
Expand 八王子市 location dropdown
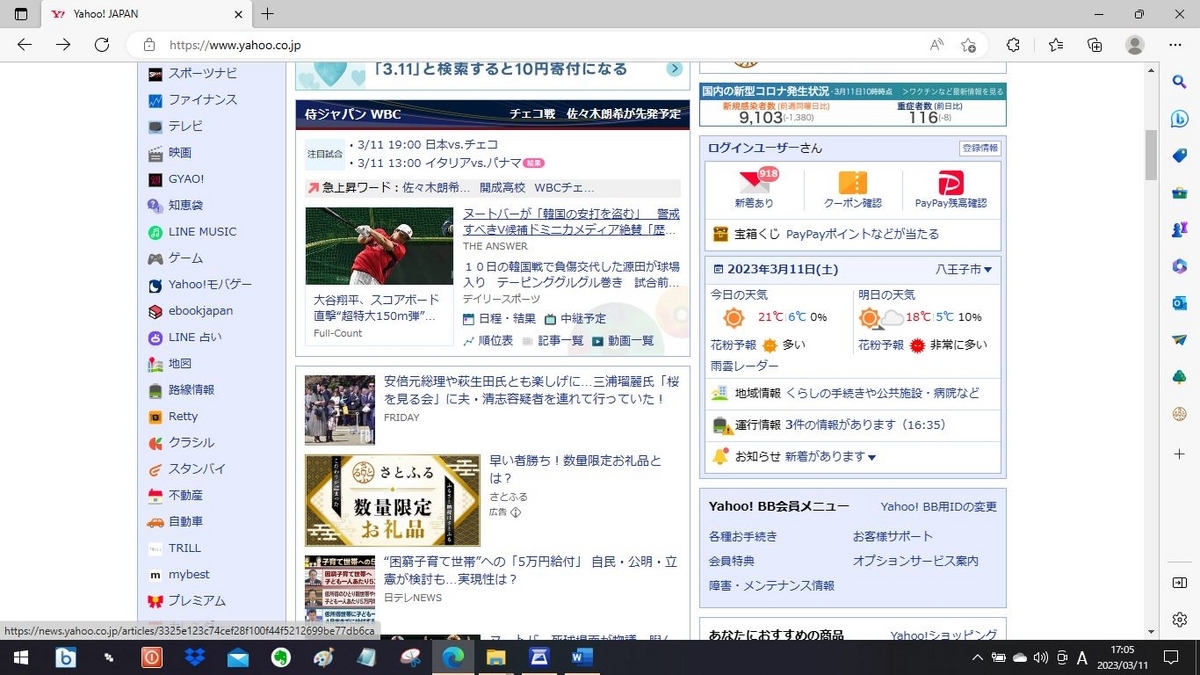964,269
